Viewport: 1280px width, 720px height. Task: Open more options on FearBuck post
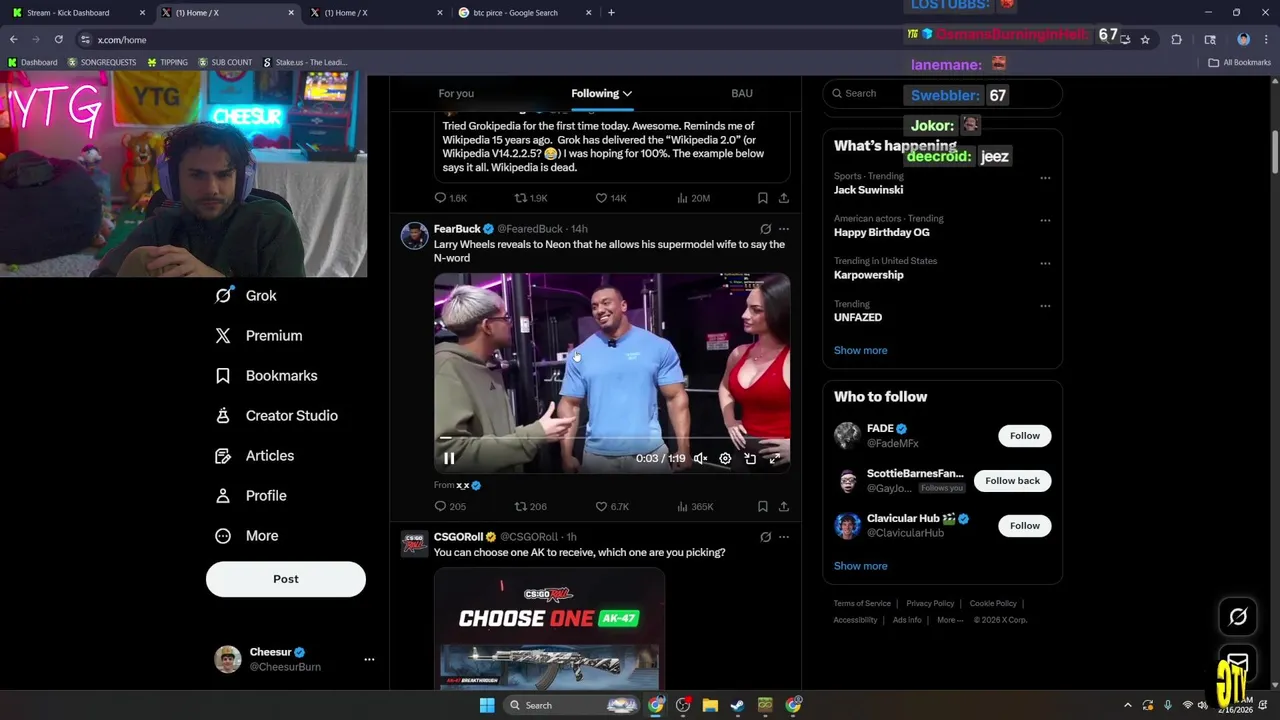point(784,229)
